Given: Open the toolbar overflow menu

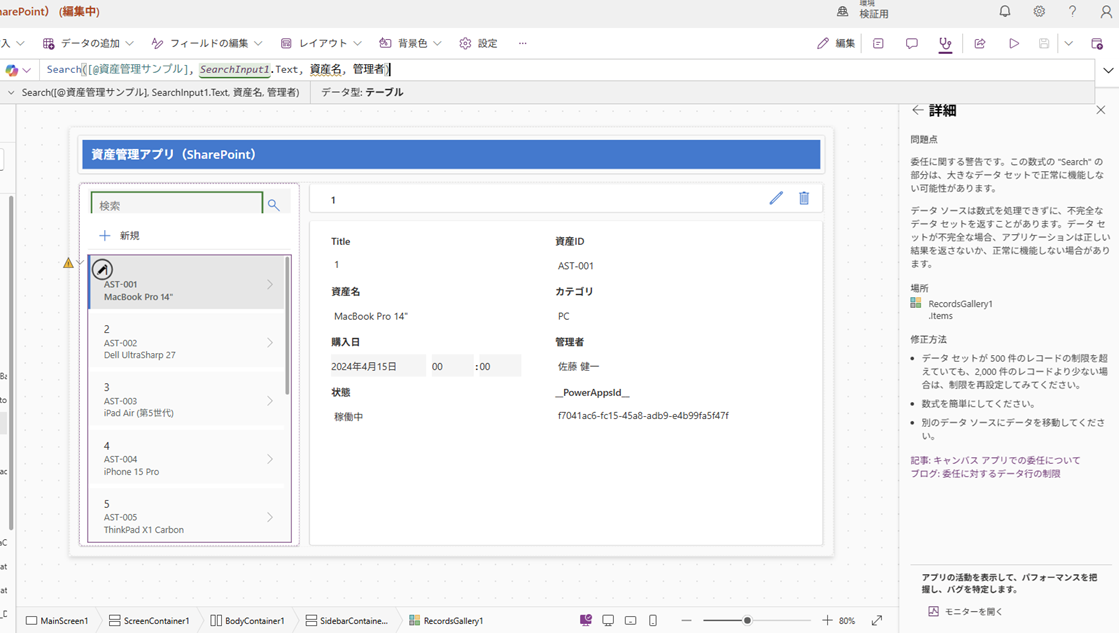Looking at the screenshot, I should [x=522, y=43].
